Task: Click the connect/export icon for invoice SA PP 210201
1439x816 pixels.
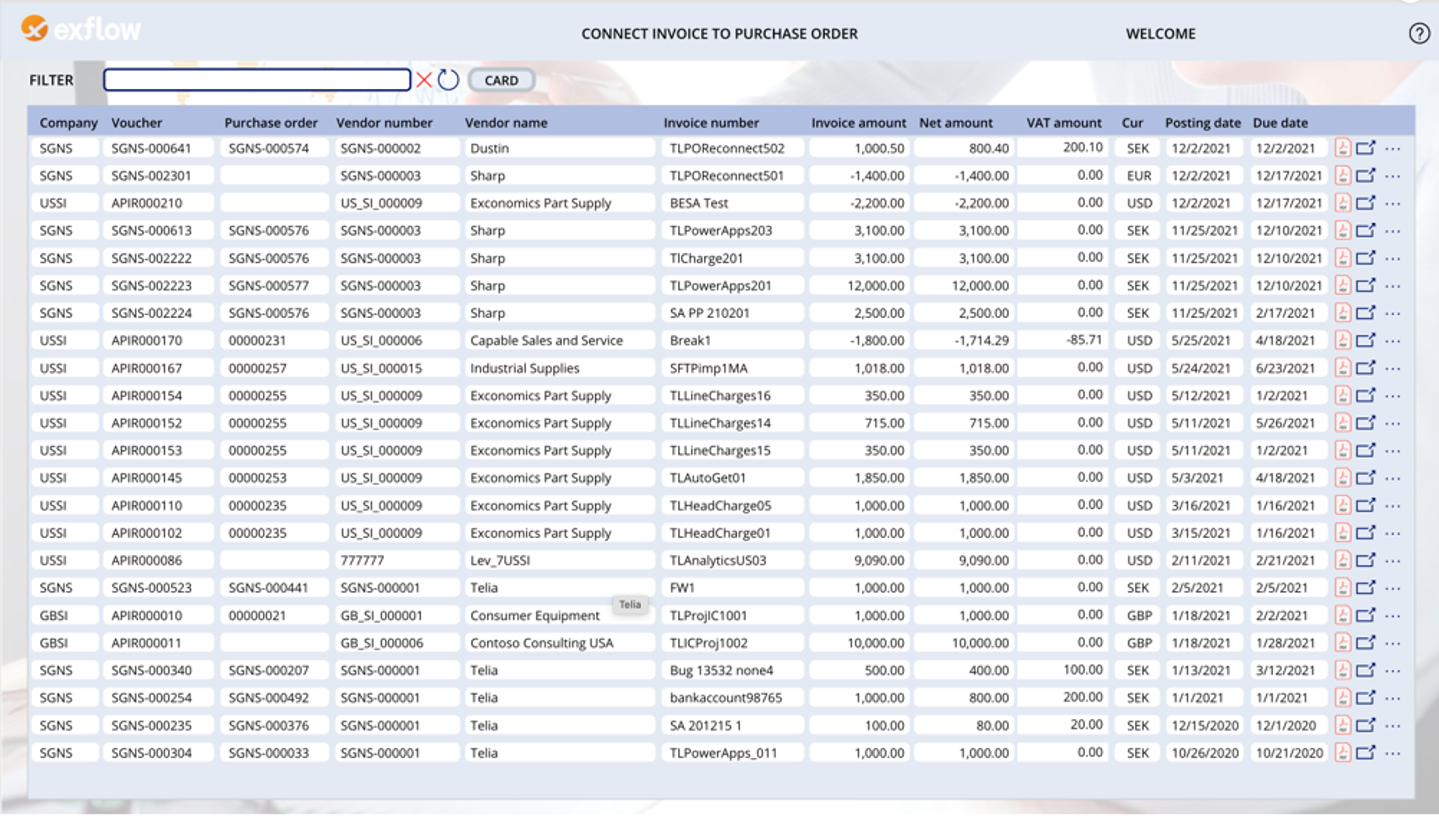Action: tap(1366, 313)
